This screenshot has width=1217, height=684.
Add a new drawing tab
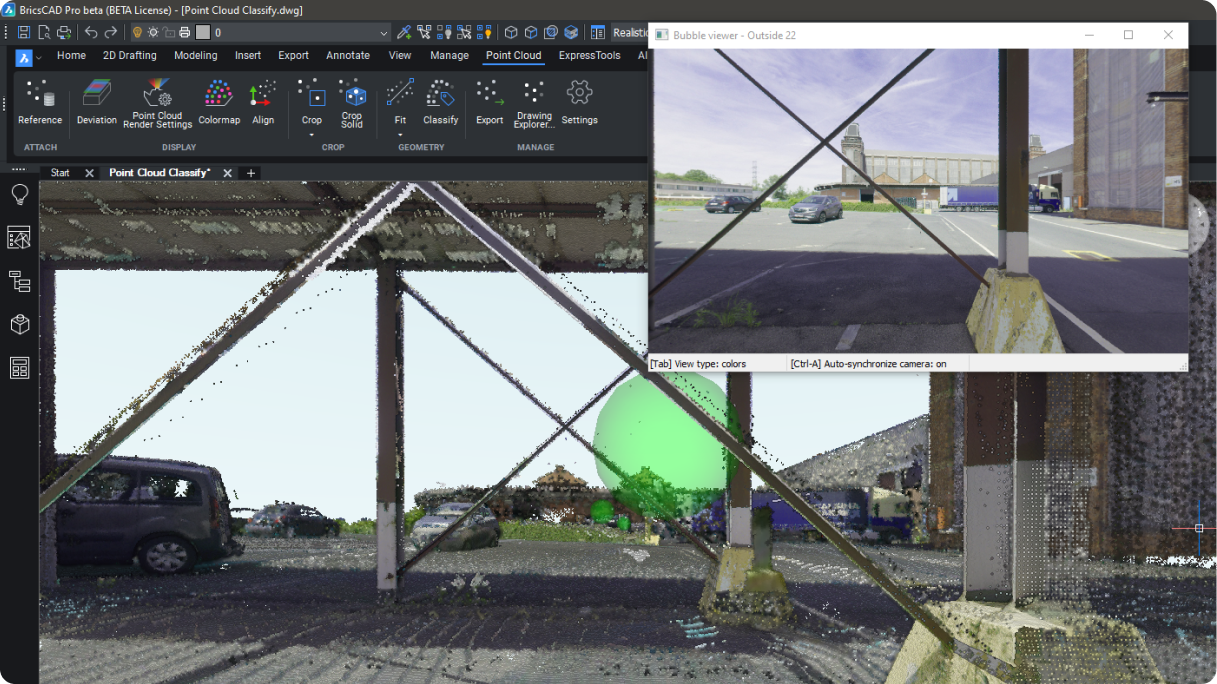tap(251, 173)
